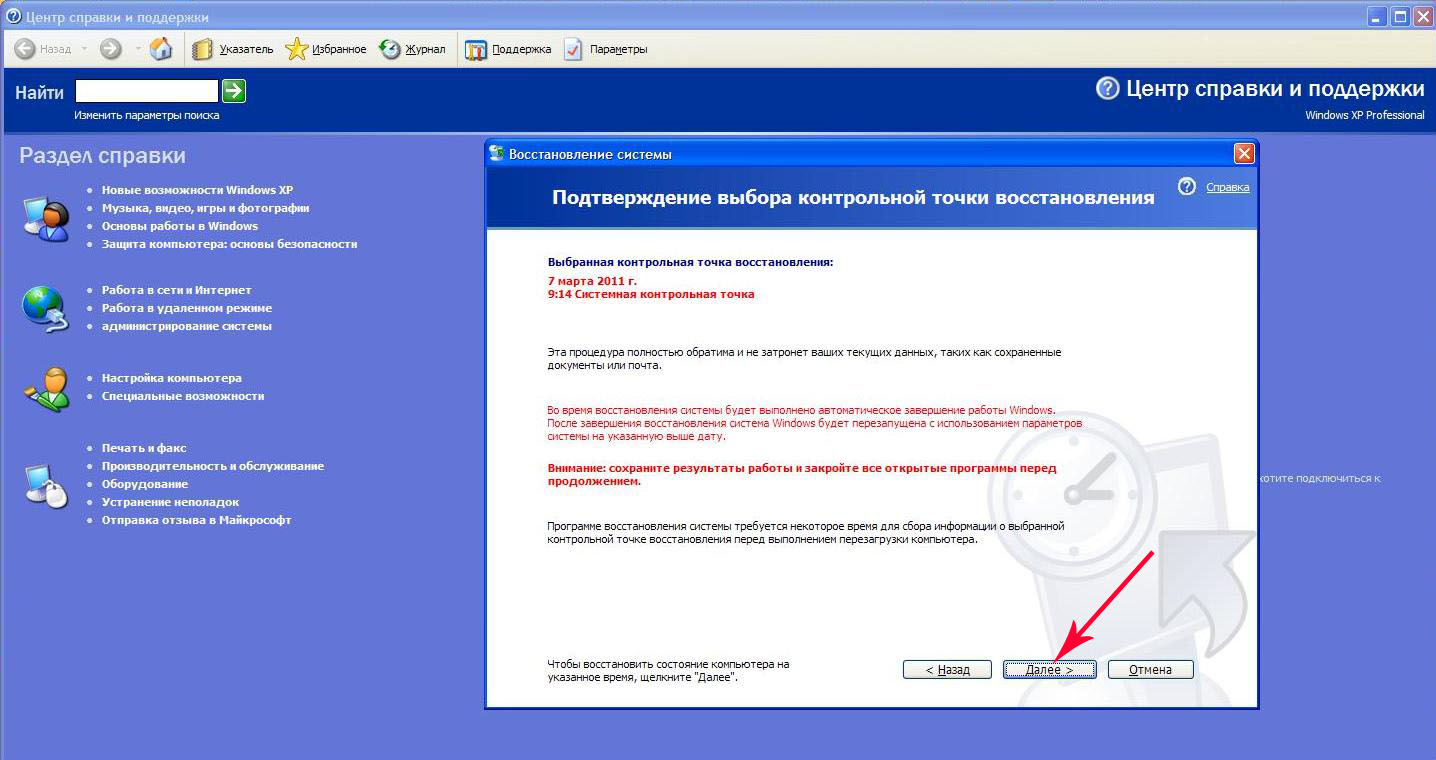1436x760 pixels.
Task: Open Оборудование topic
Action: [145, 484]
